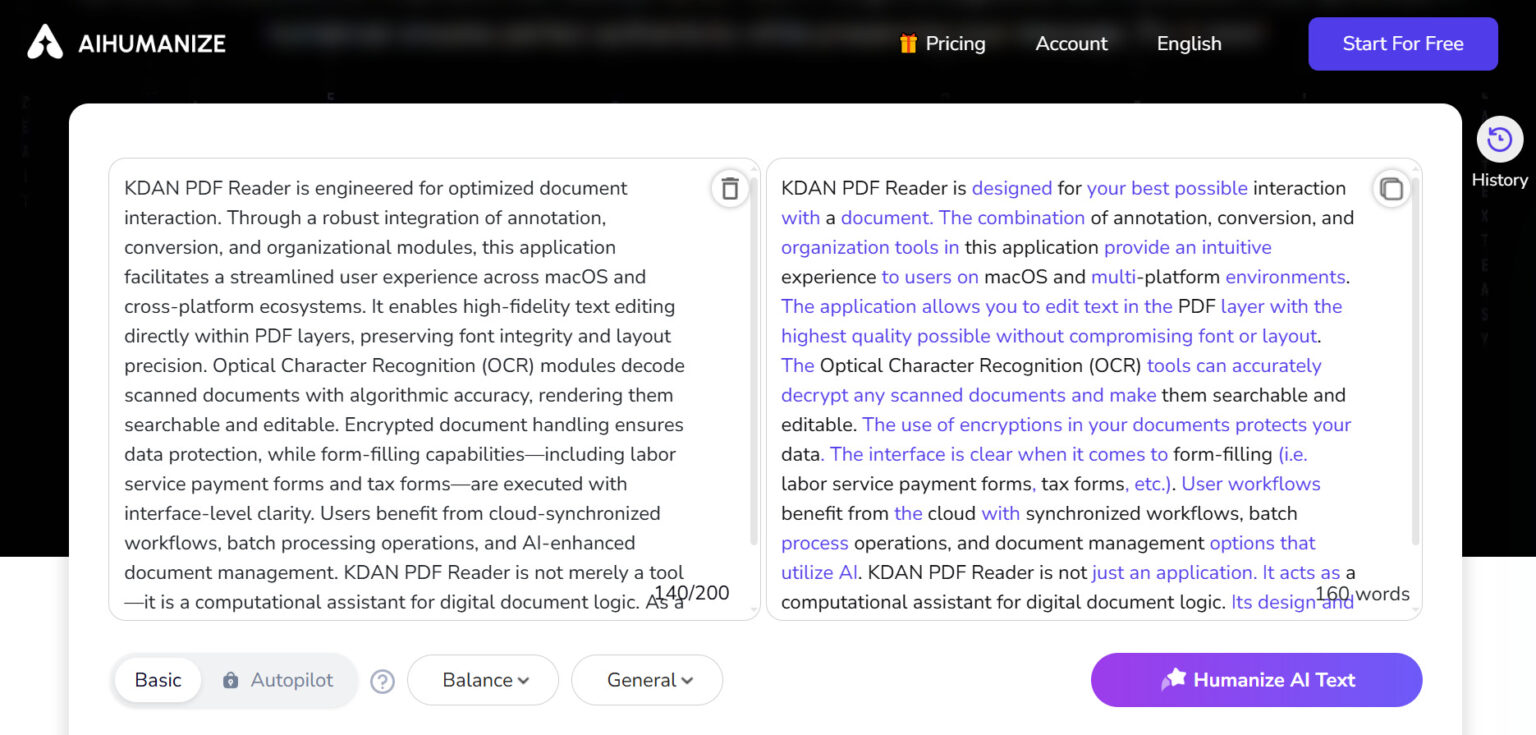The height and width of the screenshot is (735, 1536).
Task: Copy the humanized output text
Action: pyautogui.click(x=1391, y=188)
